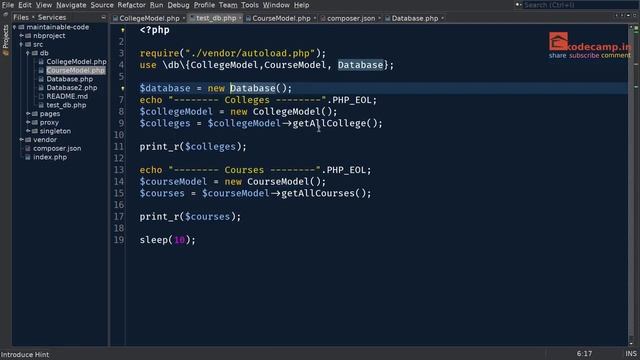This screenshot has height=360, width=640.
Task: Open the File menu
Action: pos(7,5)
